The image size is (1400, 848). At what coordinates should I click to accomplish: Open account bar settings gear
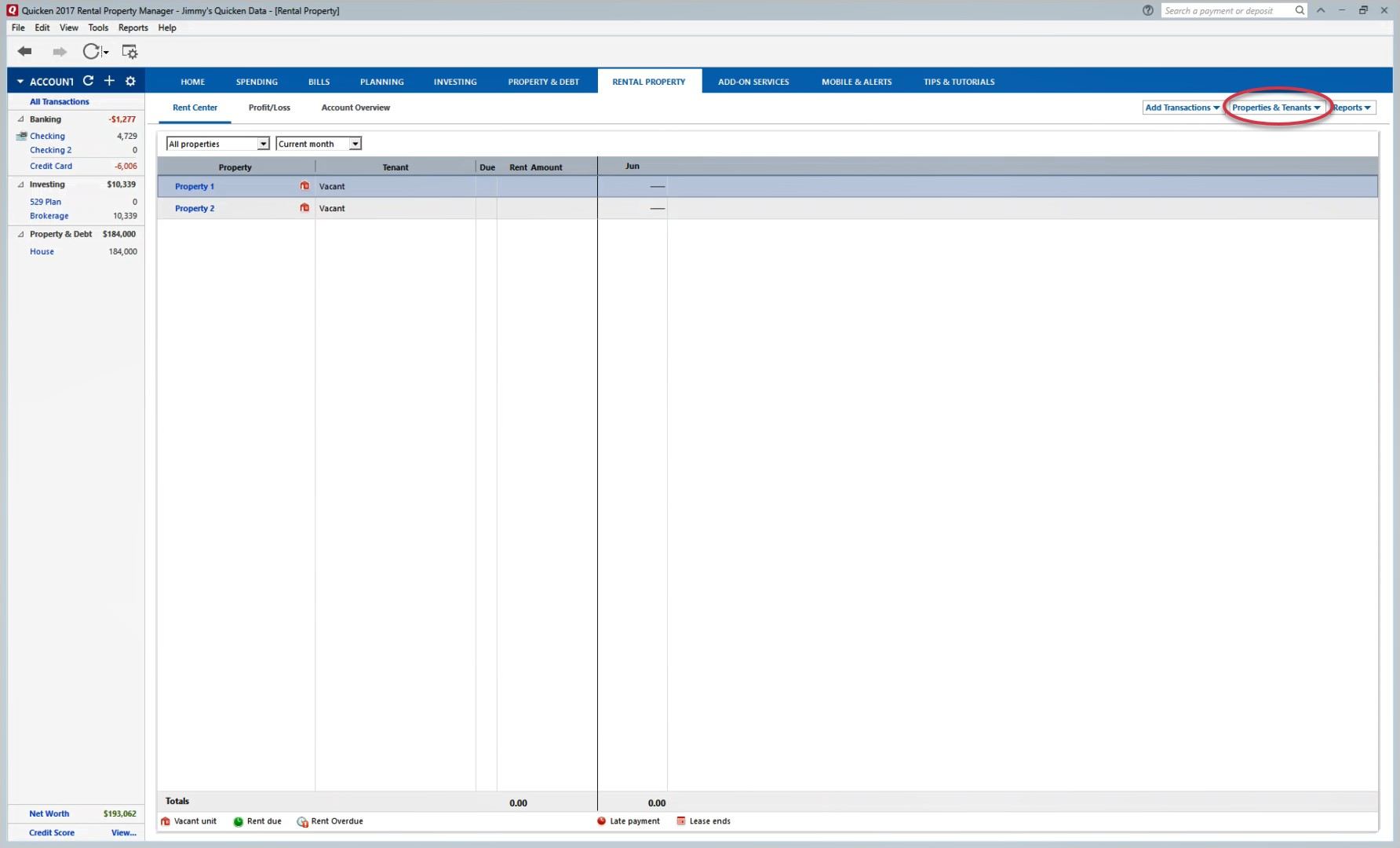click(x=130, y=81)
